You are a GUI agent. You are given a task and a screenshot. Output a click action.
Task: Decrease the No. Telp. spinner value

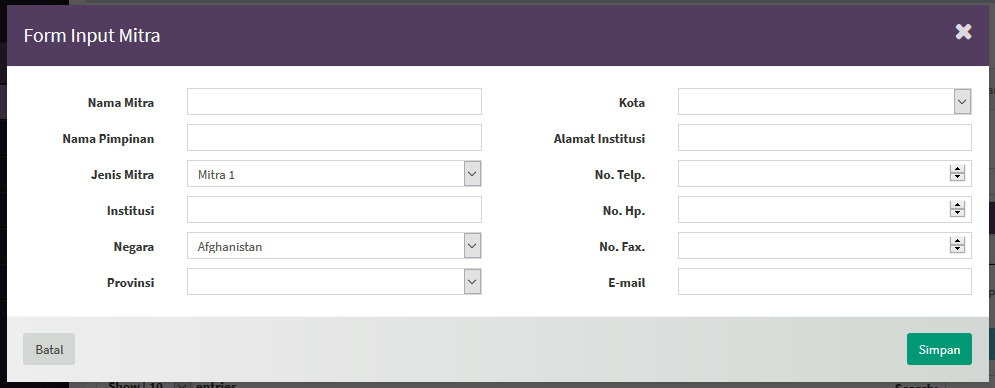tap(957, 177)
